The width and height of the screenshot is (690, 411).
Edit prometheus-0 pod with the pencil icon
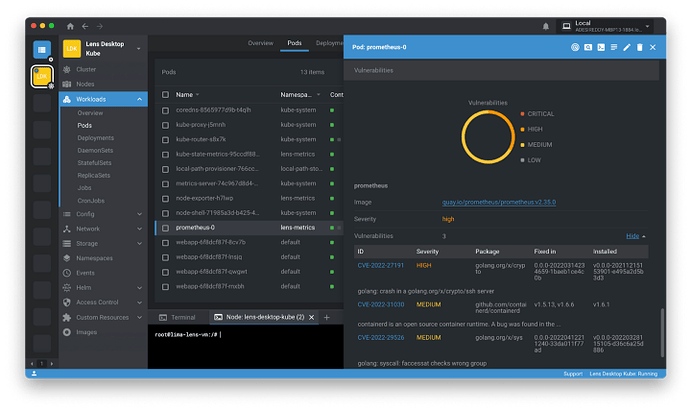click(x=627, y=47)
